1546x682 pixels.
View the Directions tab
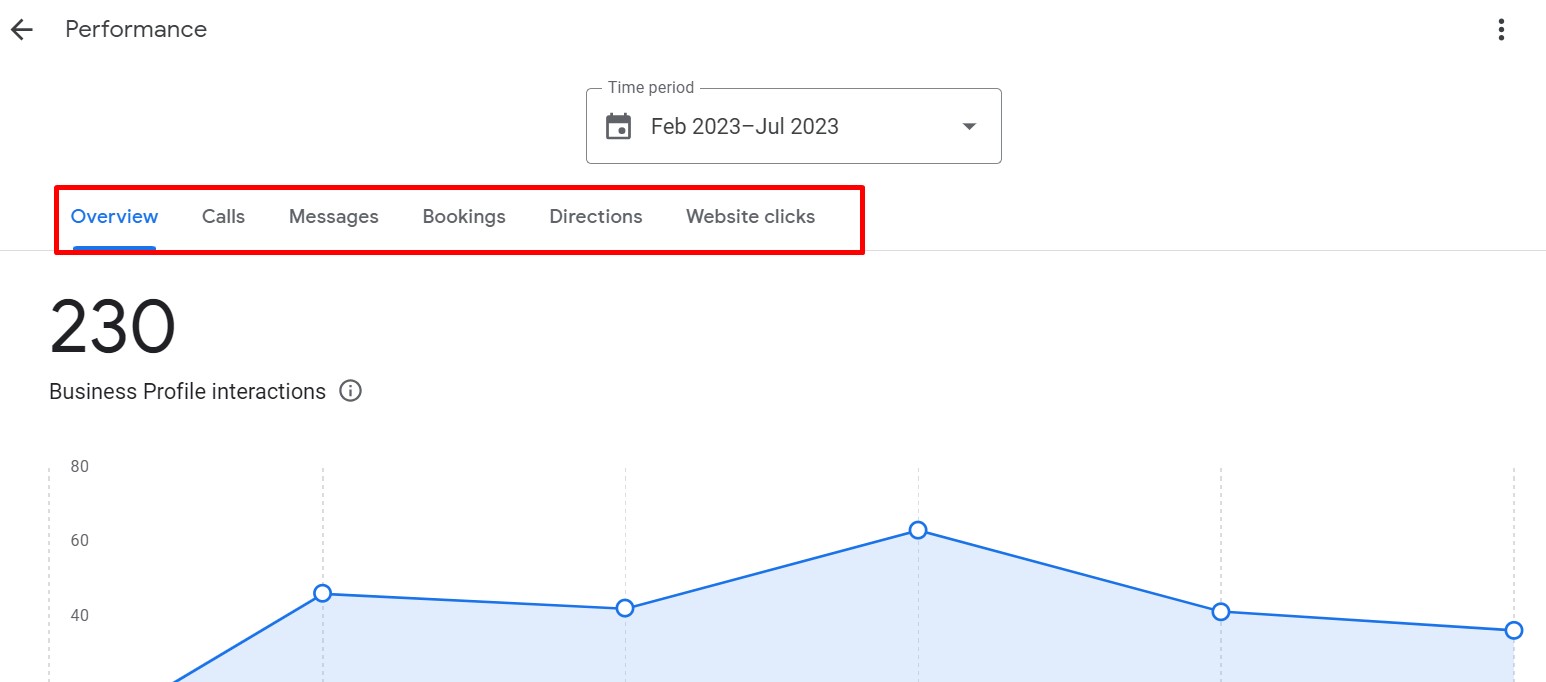[596, 217]
